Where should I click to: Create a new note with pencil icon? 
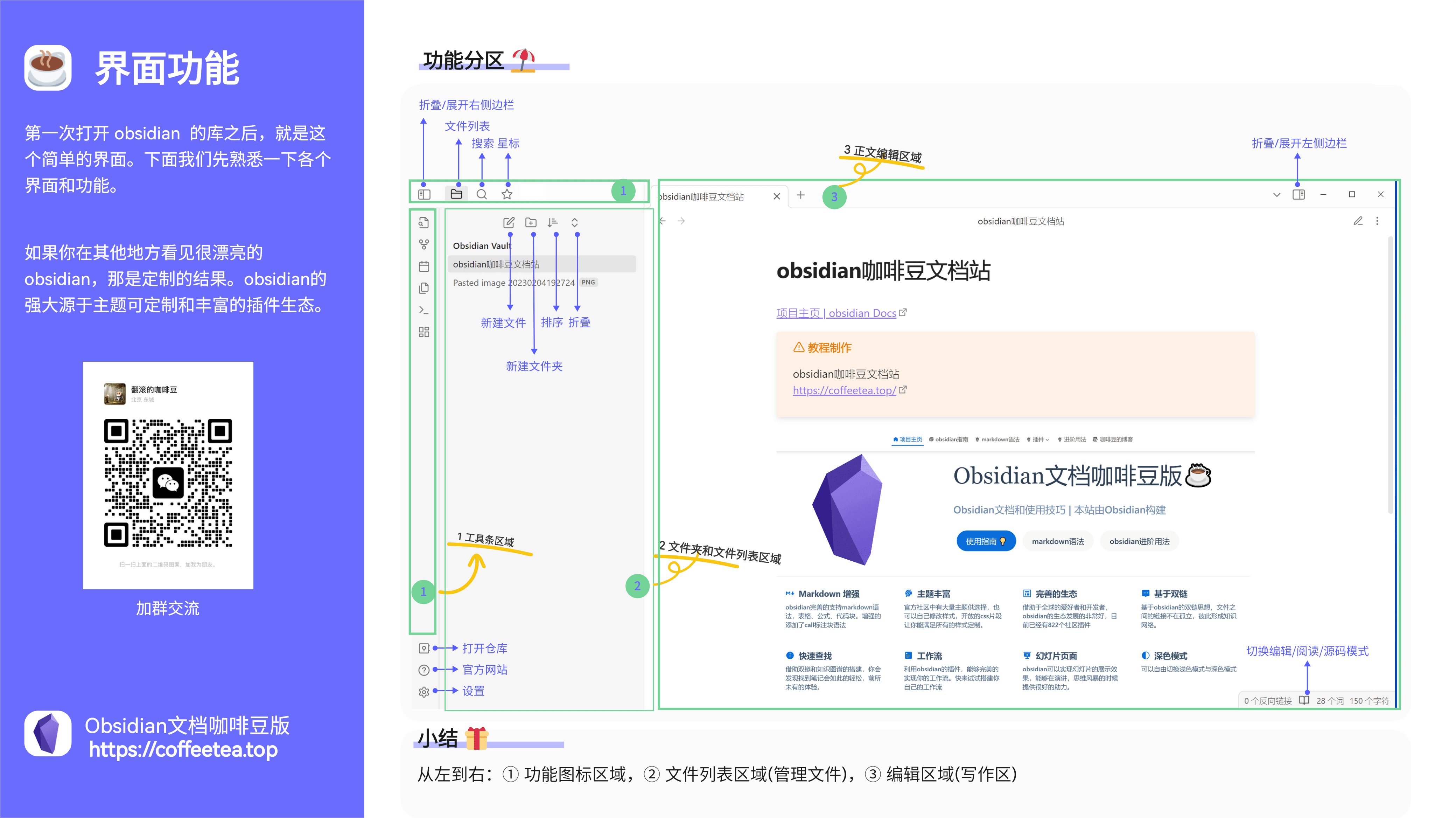(x=509, y=223)
